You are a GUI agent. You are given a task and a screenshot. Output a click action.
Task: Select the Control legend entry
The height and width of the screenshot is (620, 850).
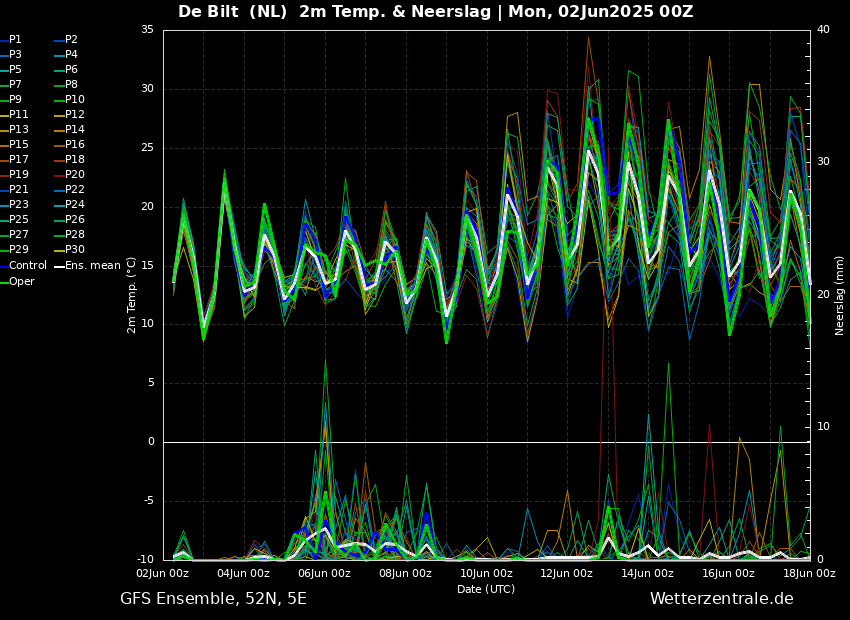23,266
